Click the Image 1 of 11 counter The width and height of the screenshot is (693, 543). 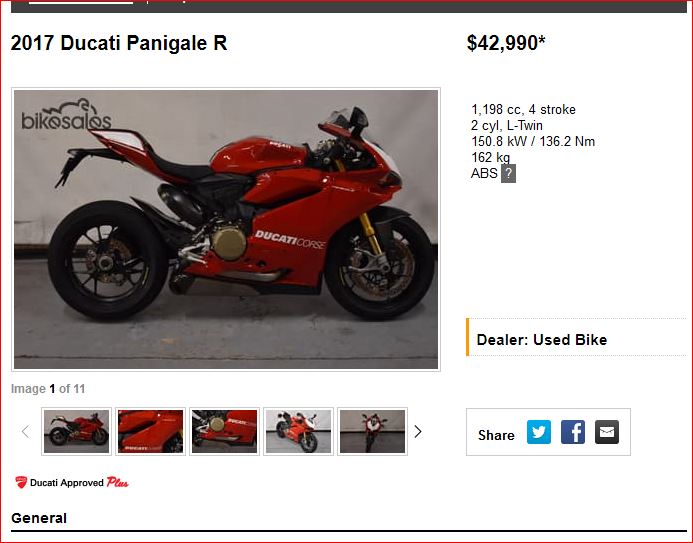[48, 389]
